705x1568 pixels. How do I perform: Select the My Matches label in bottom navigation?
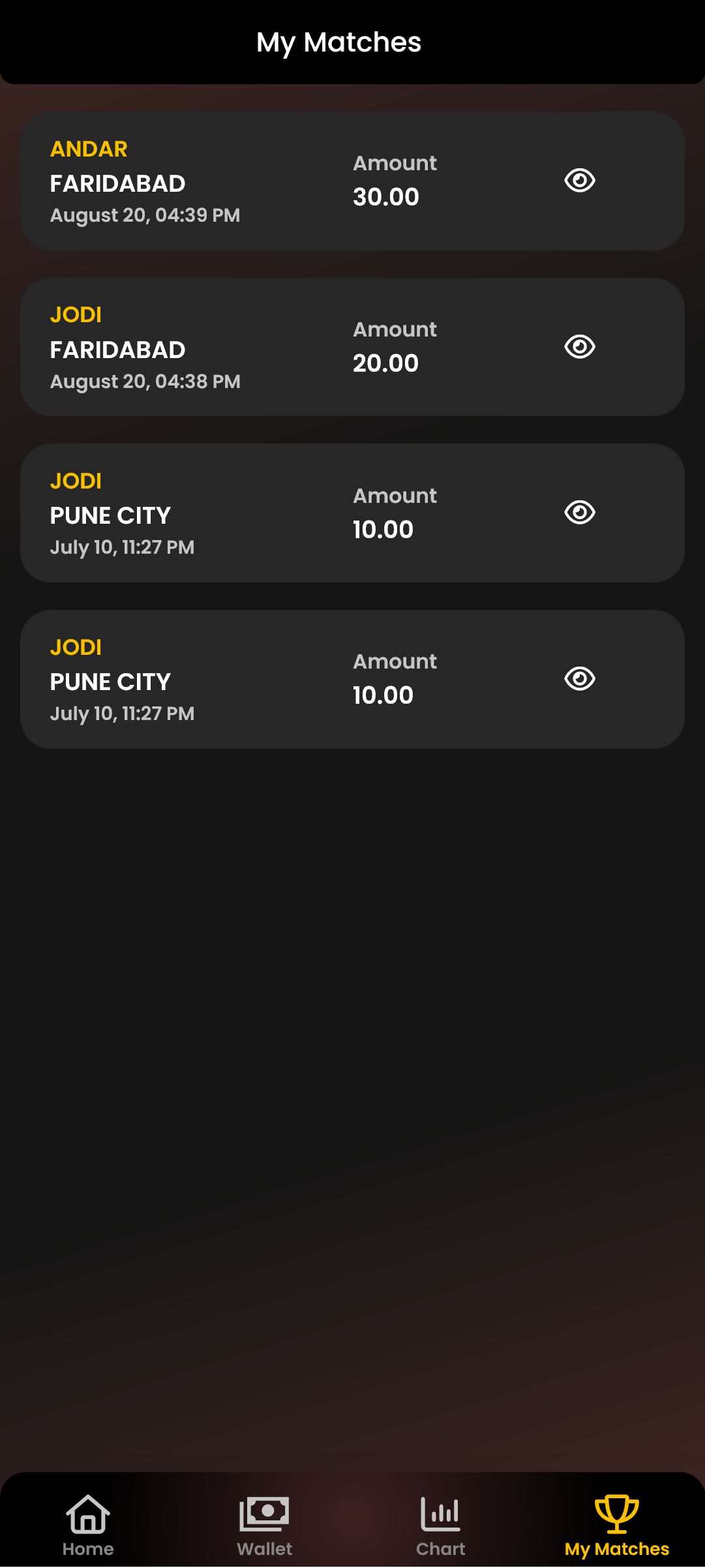616,1549
